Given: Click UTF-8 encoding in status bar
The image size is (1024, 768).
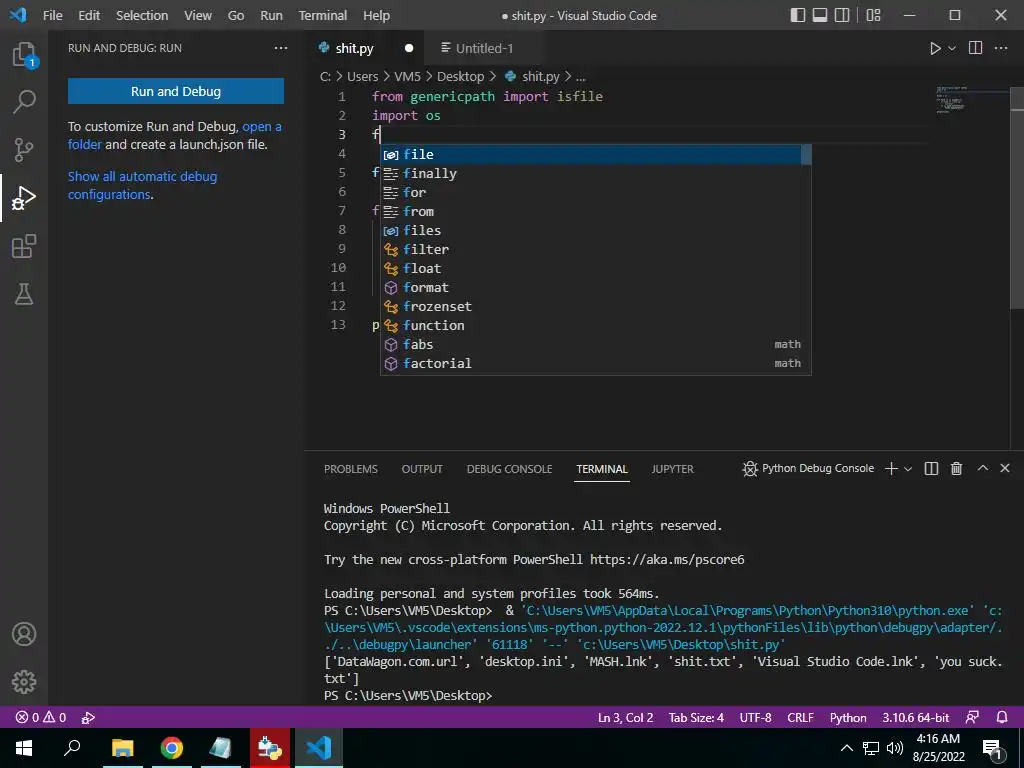Looking at the screenshot, I should point(755,718).
